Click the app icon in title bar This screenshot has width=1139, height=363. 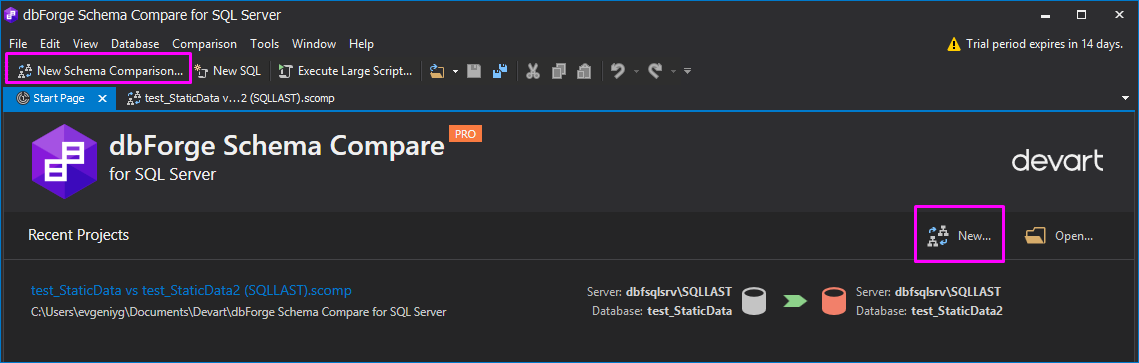(x=12, y=15)
